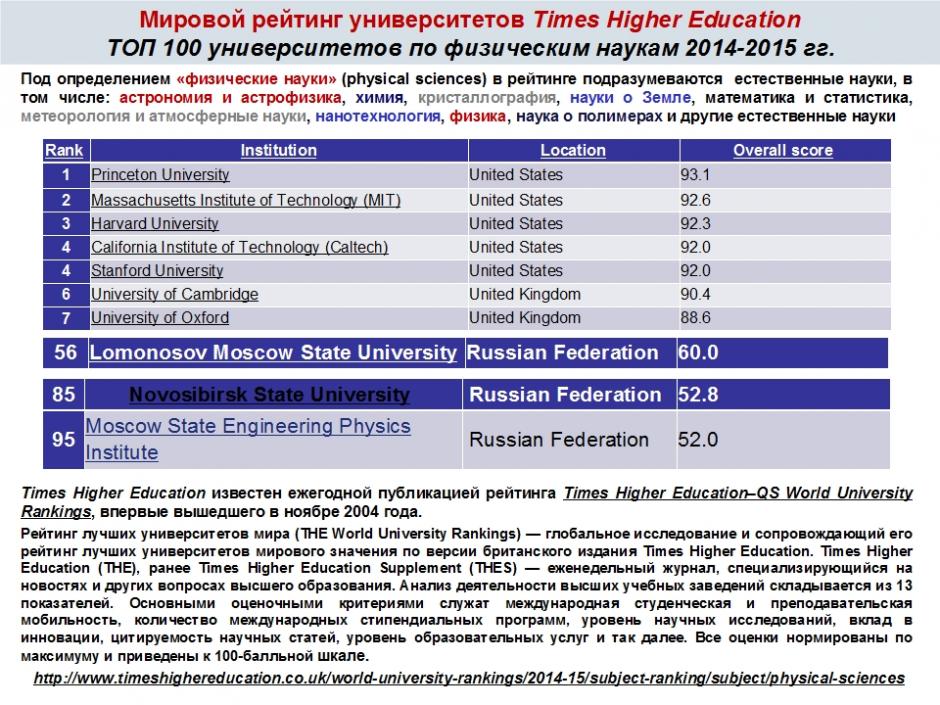Click rank cell 7 for Oxford

click(66, 318)
